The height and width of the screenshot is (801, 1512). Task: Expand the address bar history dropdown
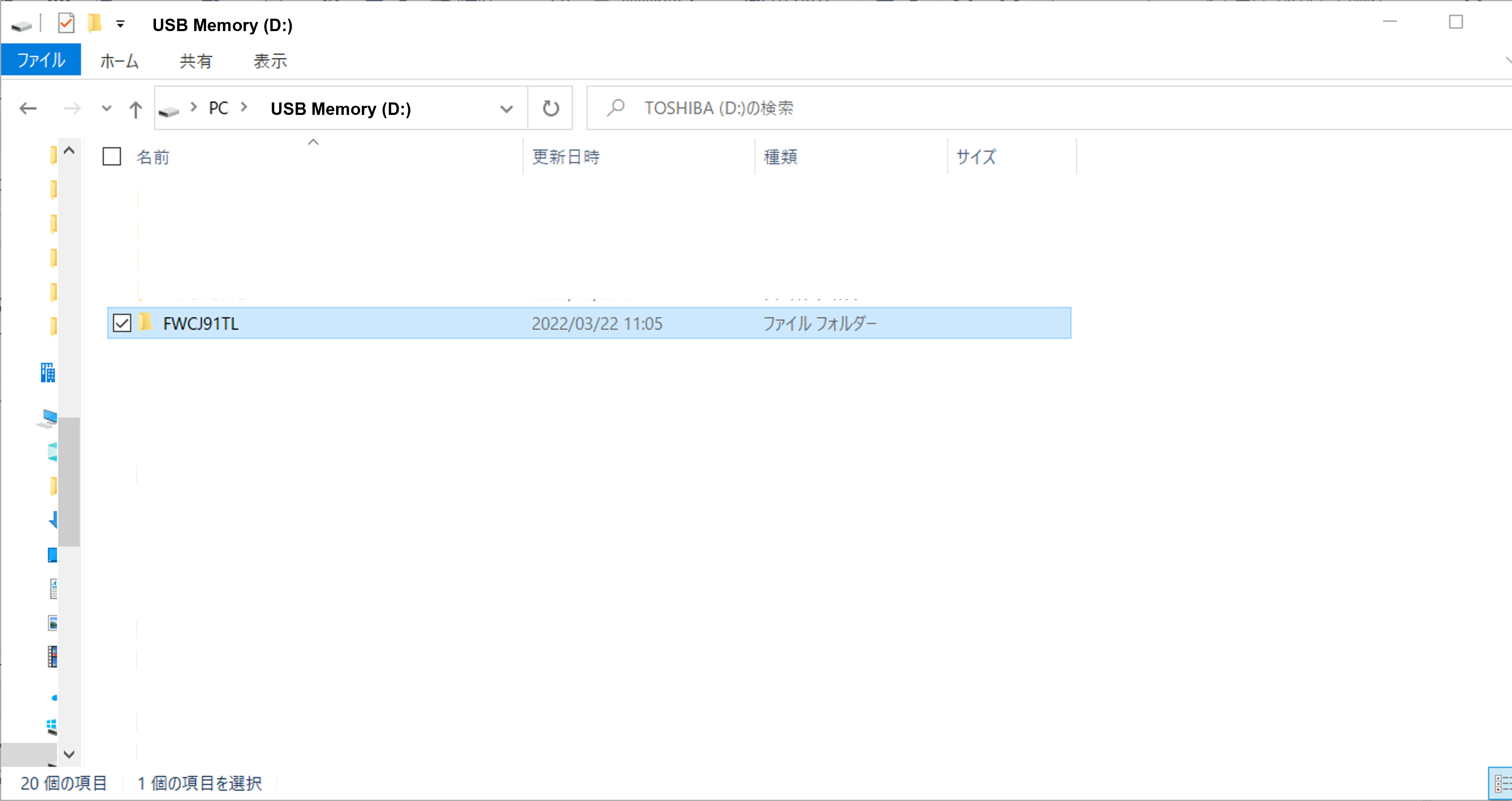click(506, 109)
